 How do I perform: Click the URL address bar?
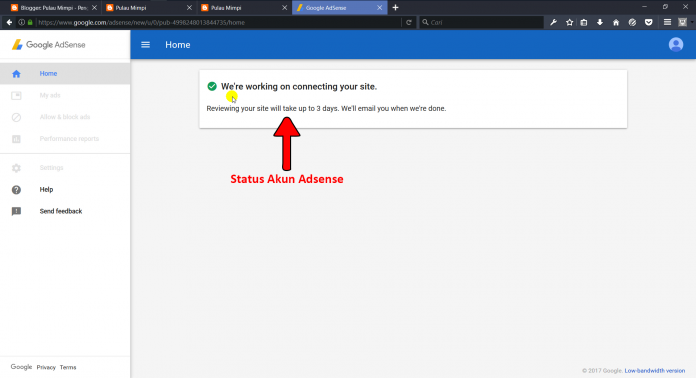pos(218,22)
